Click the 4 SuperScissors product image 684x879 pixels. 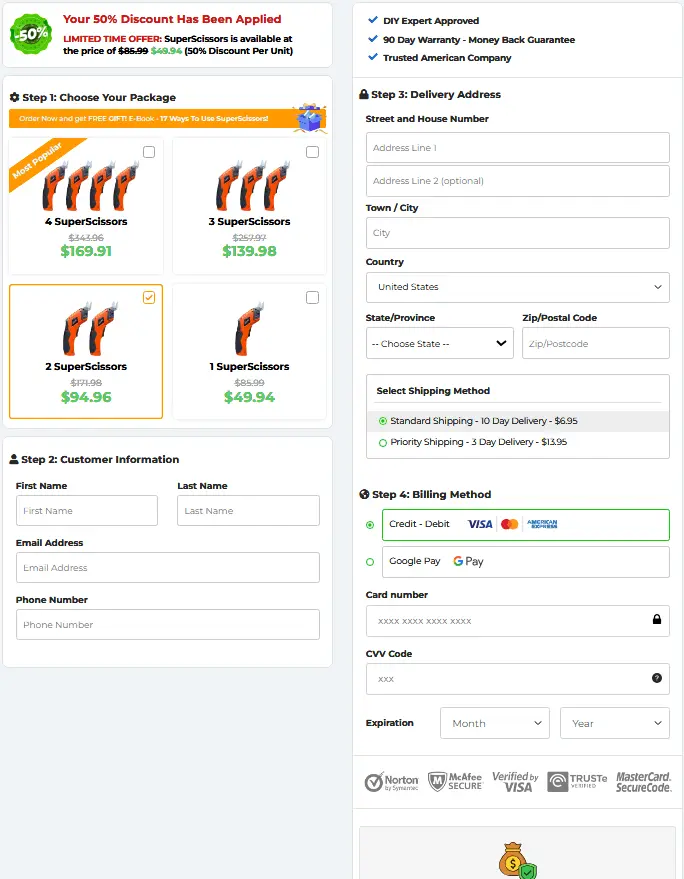coord(90,185)
